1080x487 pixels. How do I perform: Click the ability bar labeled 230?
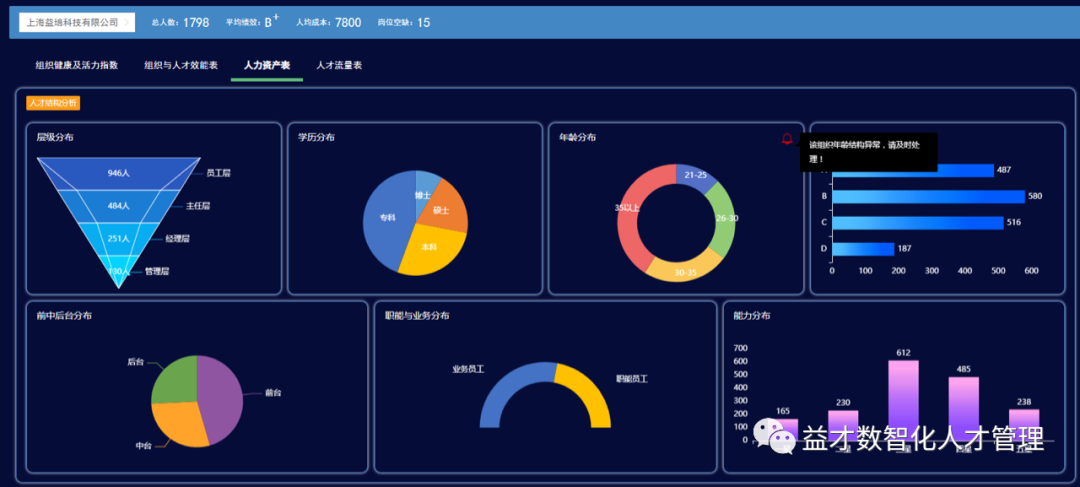pos(843,425)
